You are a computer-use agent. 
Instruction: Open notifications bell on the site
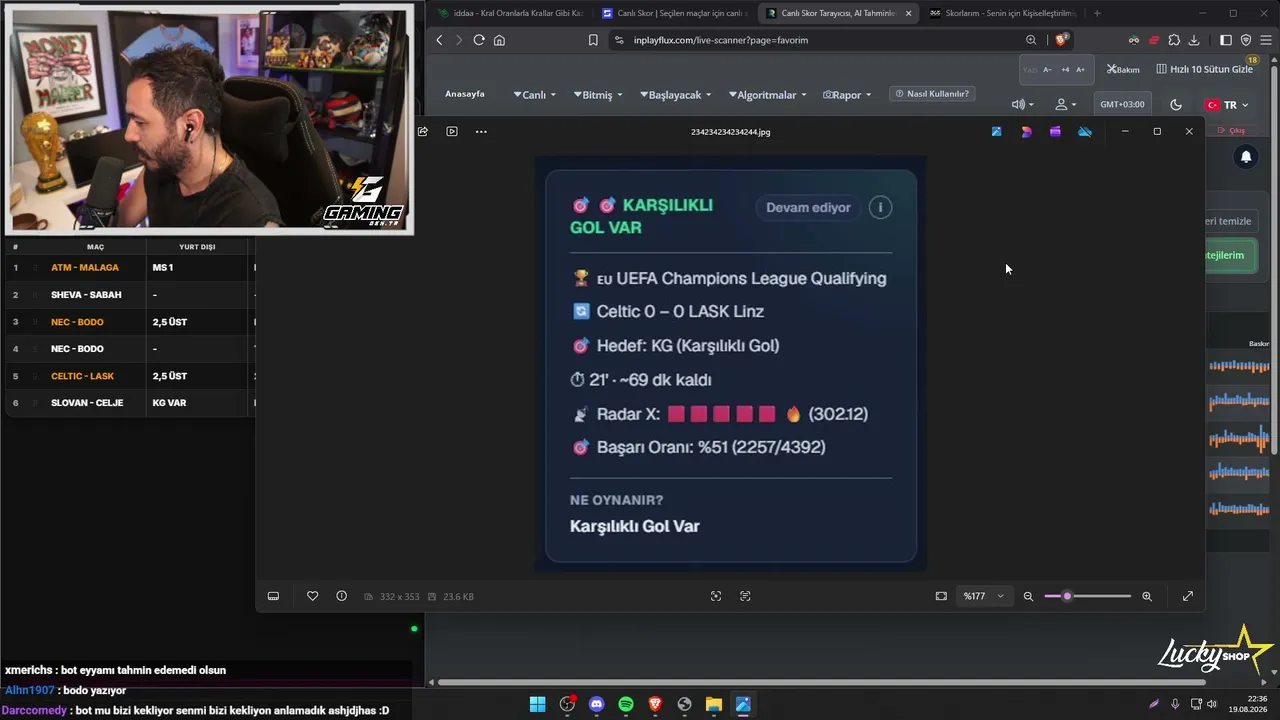click(x=1246, y=157)
